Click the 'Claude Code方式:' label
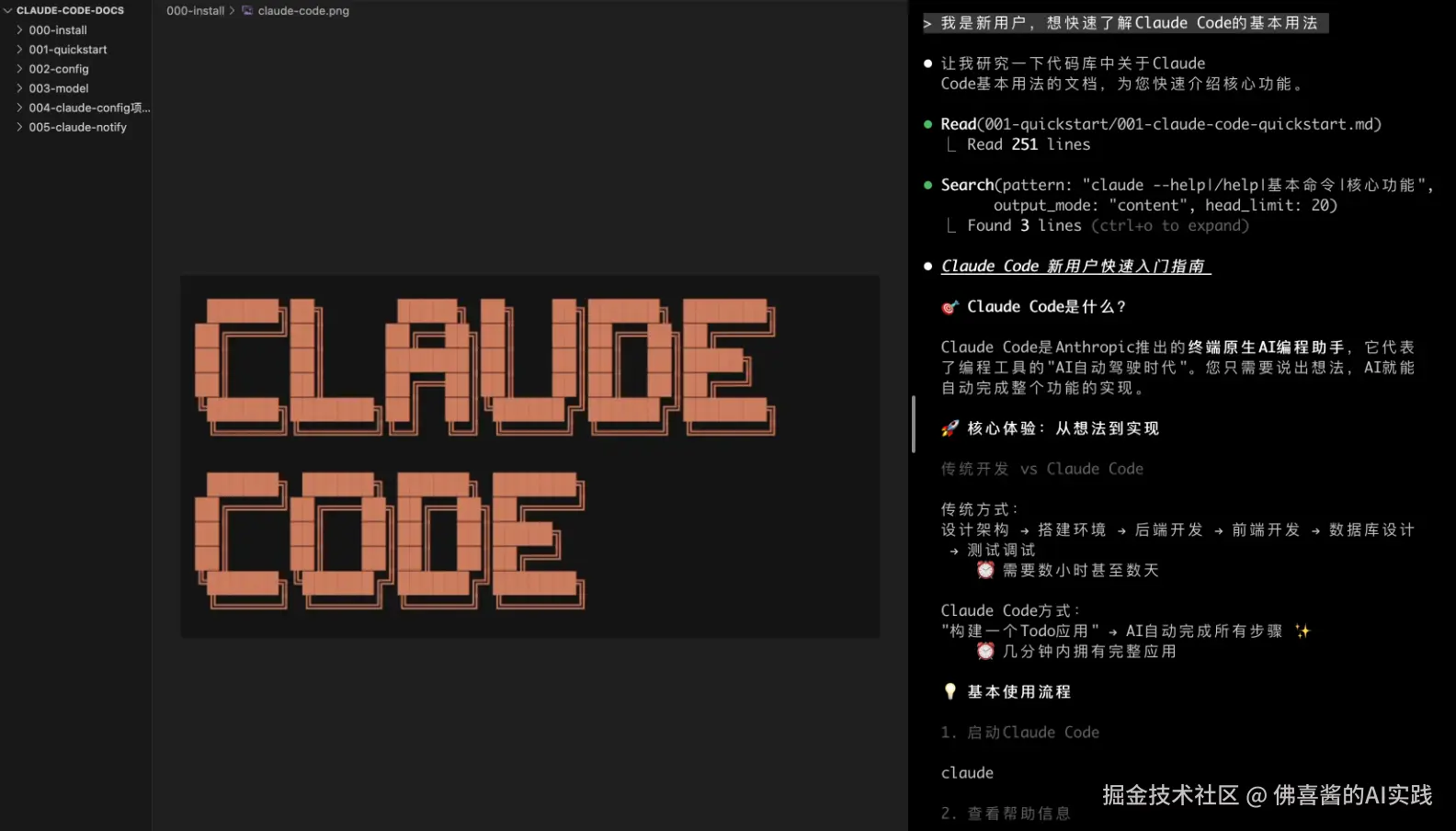Viewport: 1456px width, 831px height. pyautogui.click(x=1011, y=610)
